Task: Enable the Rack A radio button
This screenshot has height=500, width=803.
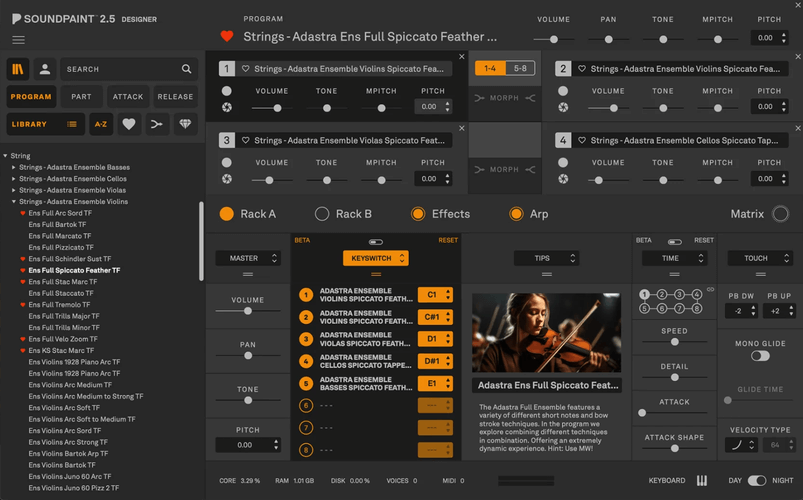Action: (x=226, y=214)
